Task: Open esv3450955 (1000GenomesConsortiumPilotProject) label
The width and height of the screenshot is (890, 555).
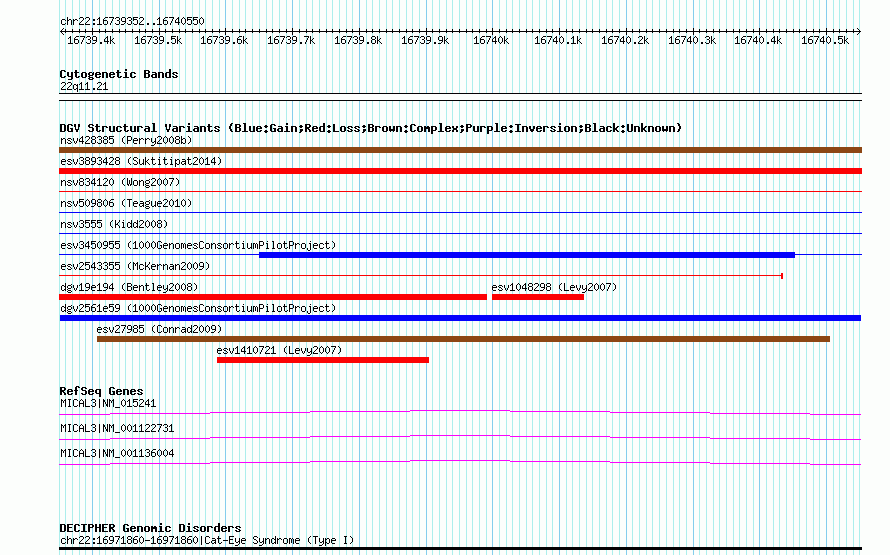Action: point(198,245)
